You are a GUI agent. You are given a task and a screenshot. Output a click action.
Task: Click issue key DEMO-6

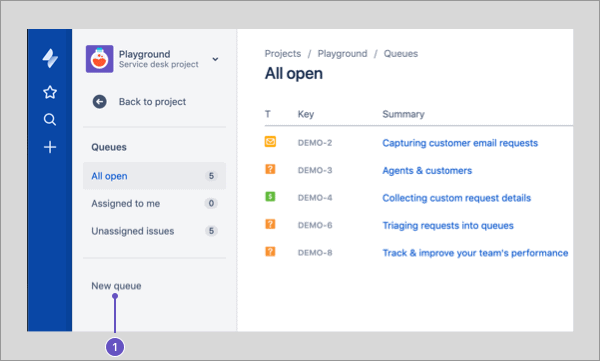click(x=315, y=225)
